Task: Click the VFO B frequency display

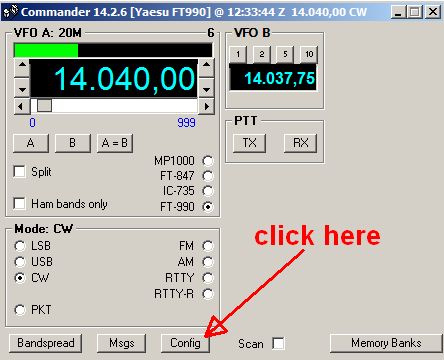Action: [x=273, y=78]
